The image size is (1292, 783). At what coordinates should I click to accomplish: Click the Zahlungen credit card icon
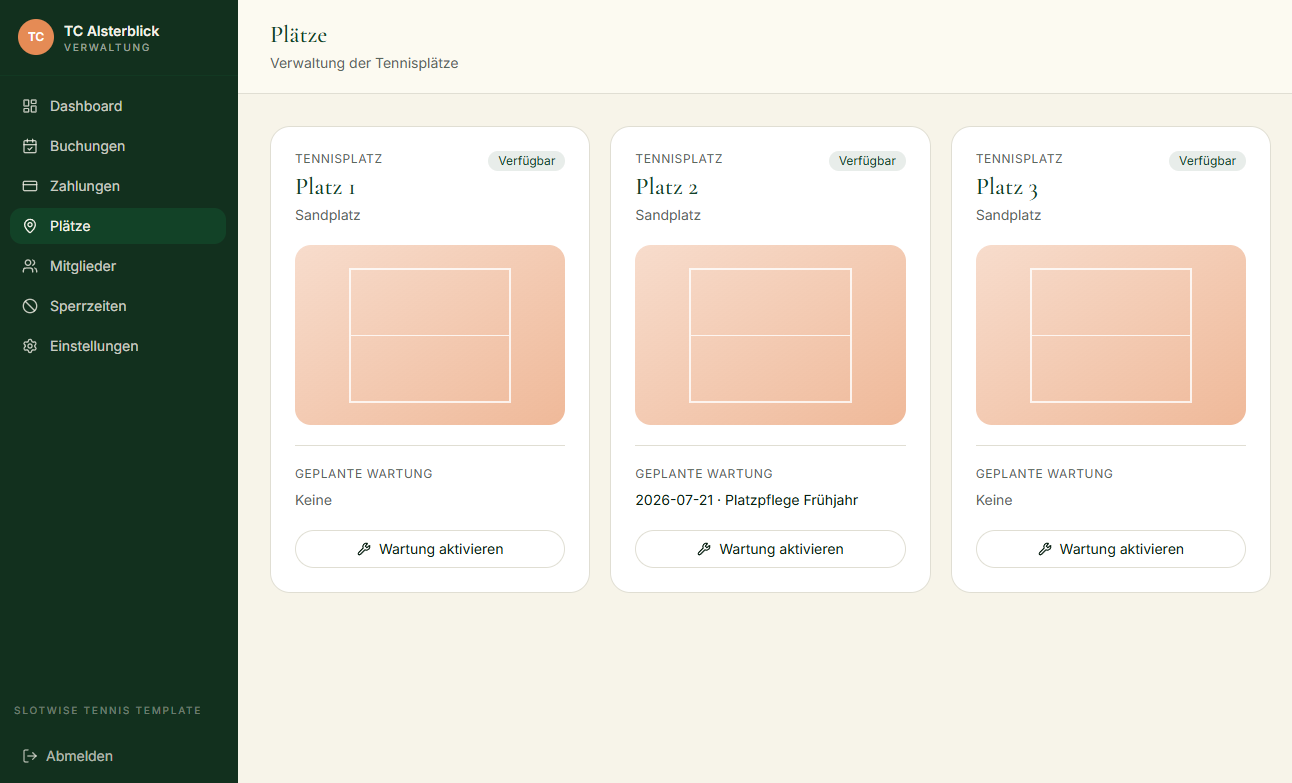click(30, 186)
